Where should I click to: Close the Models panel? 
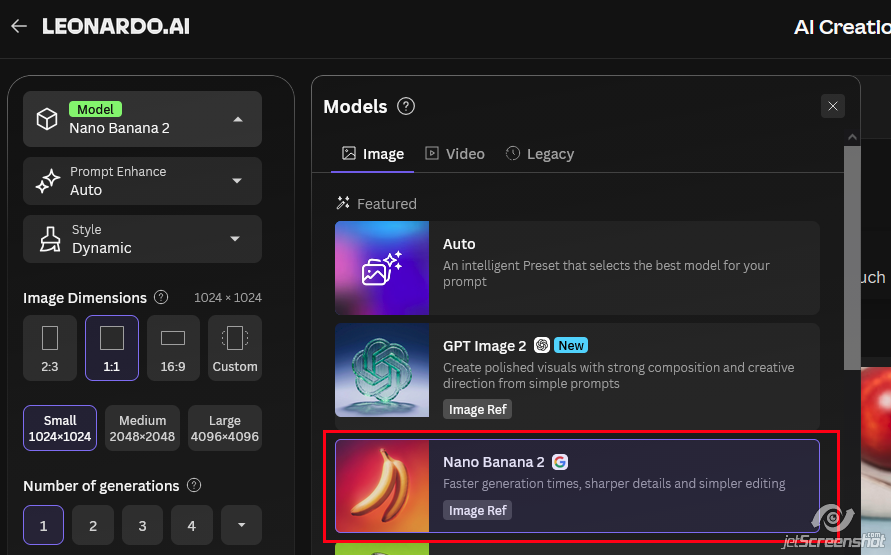[832, 106]
